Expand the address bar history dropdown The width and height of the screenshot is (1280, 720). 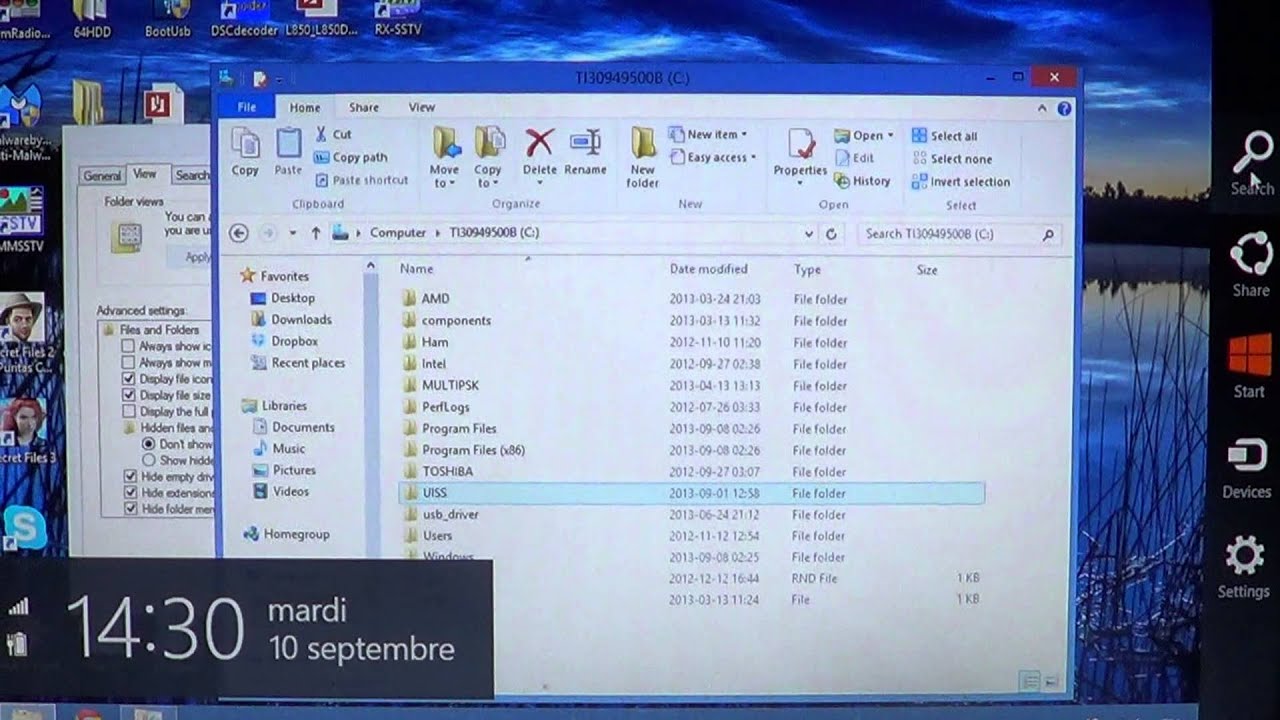coord(809,234)
